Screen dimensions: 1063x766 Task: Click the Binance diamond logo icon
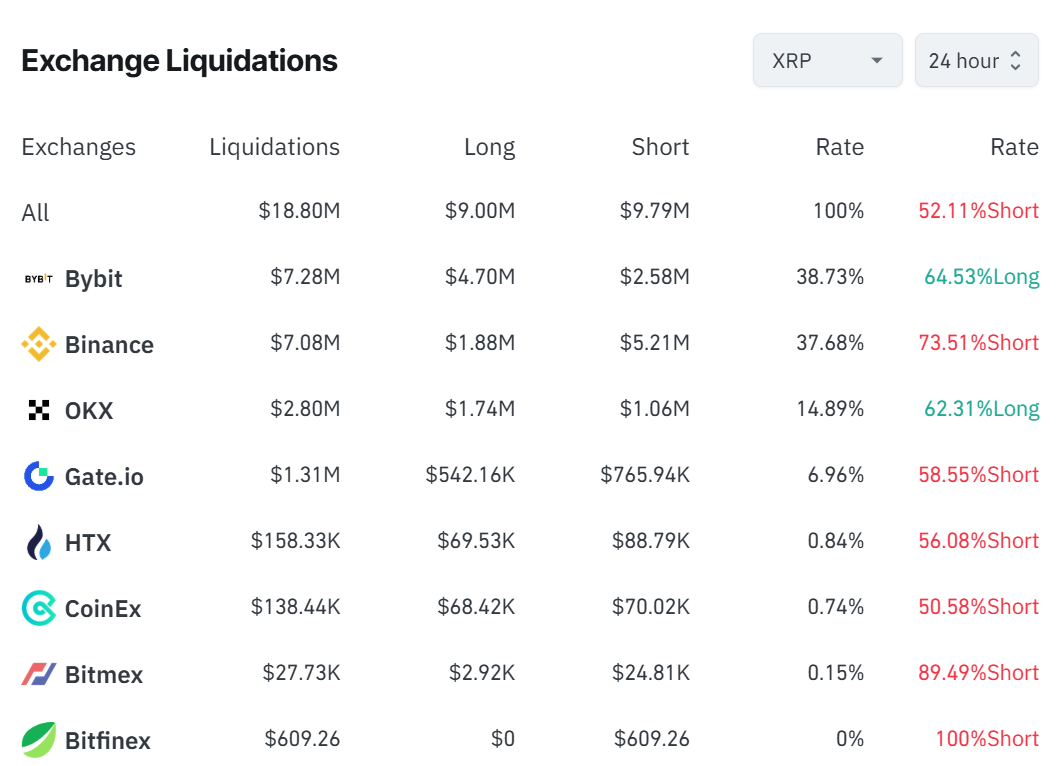point(39,344)
